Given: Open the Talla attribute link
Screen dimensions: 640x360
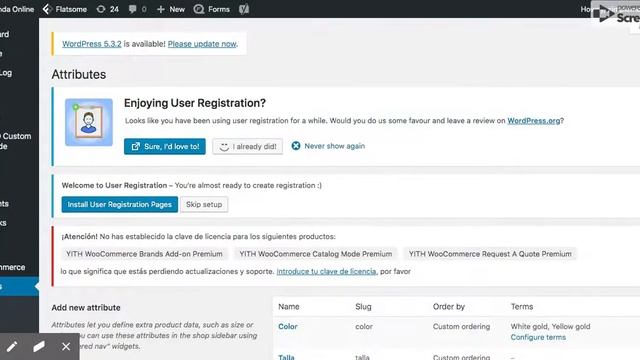Looking at the screenshot, I should [x=286, y=357].
